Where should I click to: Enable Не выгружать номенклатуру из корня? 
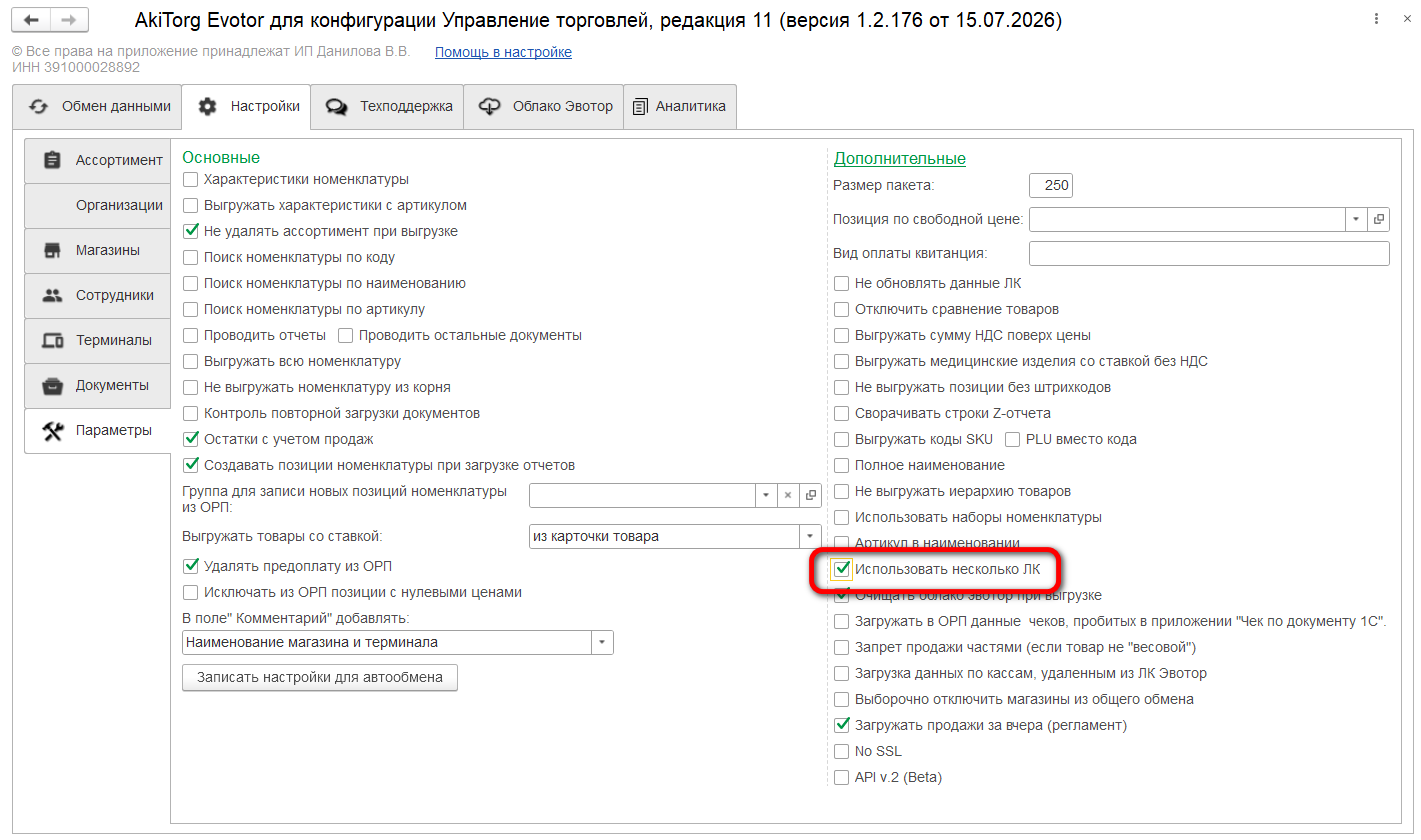pyautogui.click(x=191, y=388)
